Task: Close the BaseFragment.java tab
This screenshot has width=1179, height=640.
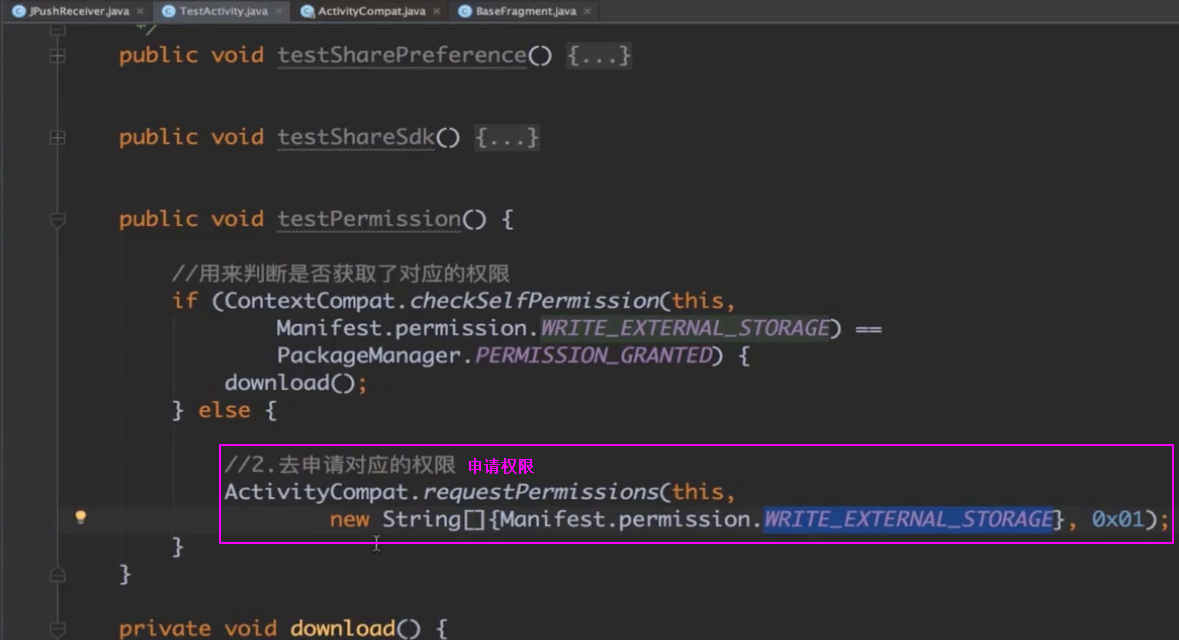Action: coord(587,11)
